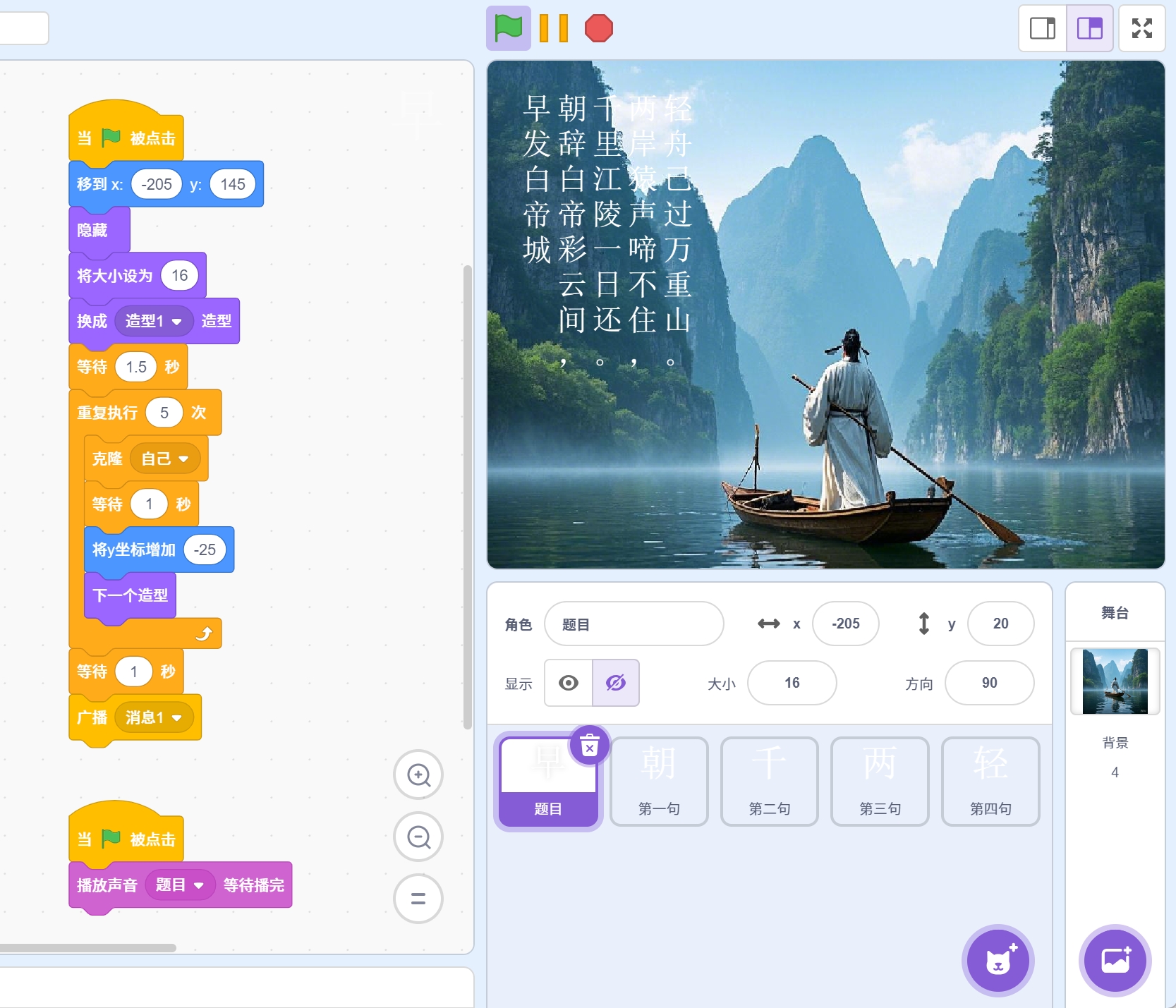Zoom in on the code workspace

coord(418,775)
